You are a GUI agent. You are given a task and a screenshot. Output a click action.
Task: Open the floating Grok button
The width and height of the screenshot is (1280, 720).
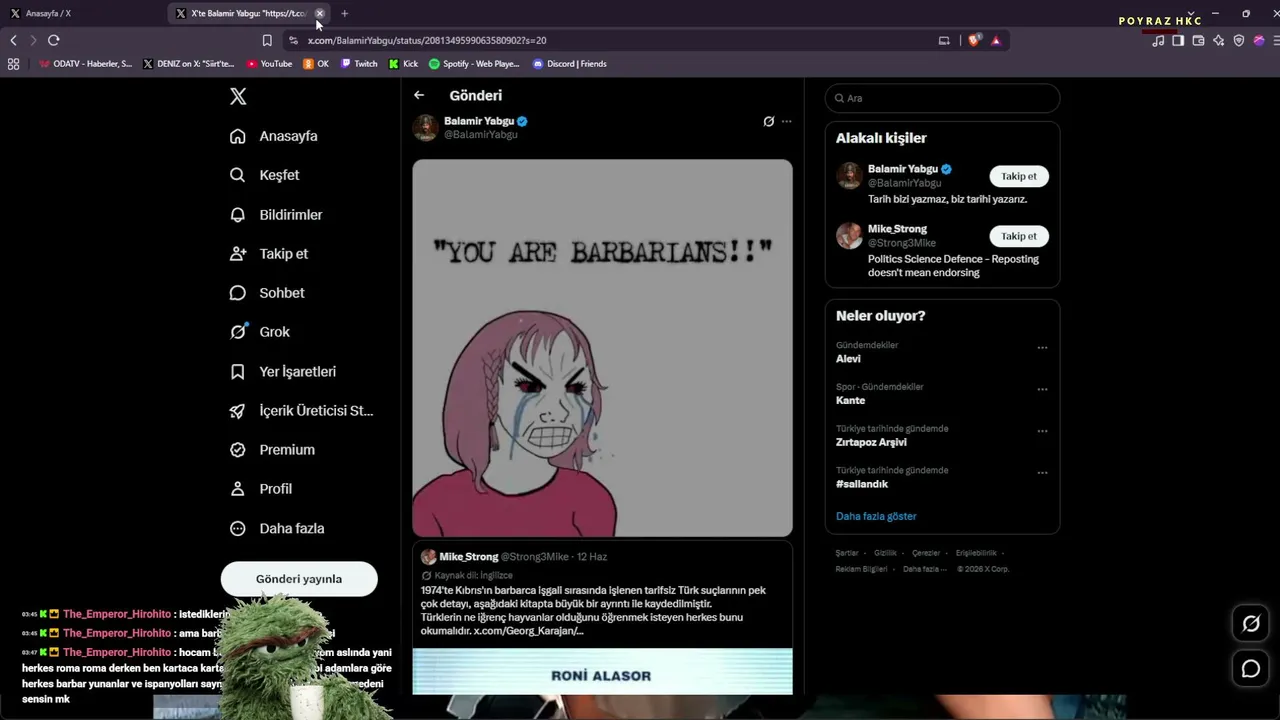pos(1250,624)
